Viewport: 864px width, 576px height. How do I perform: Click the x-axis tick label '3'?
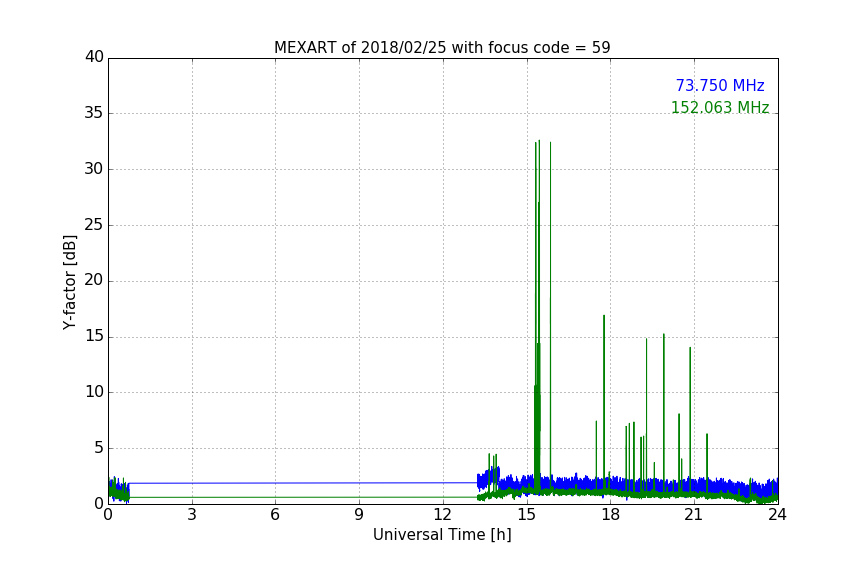[192, 515]
